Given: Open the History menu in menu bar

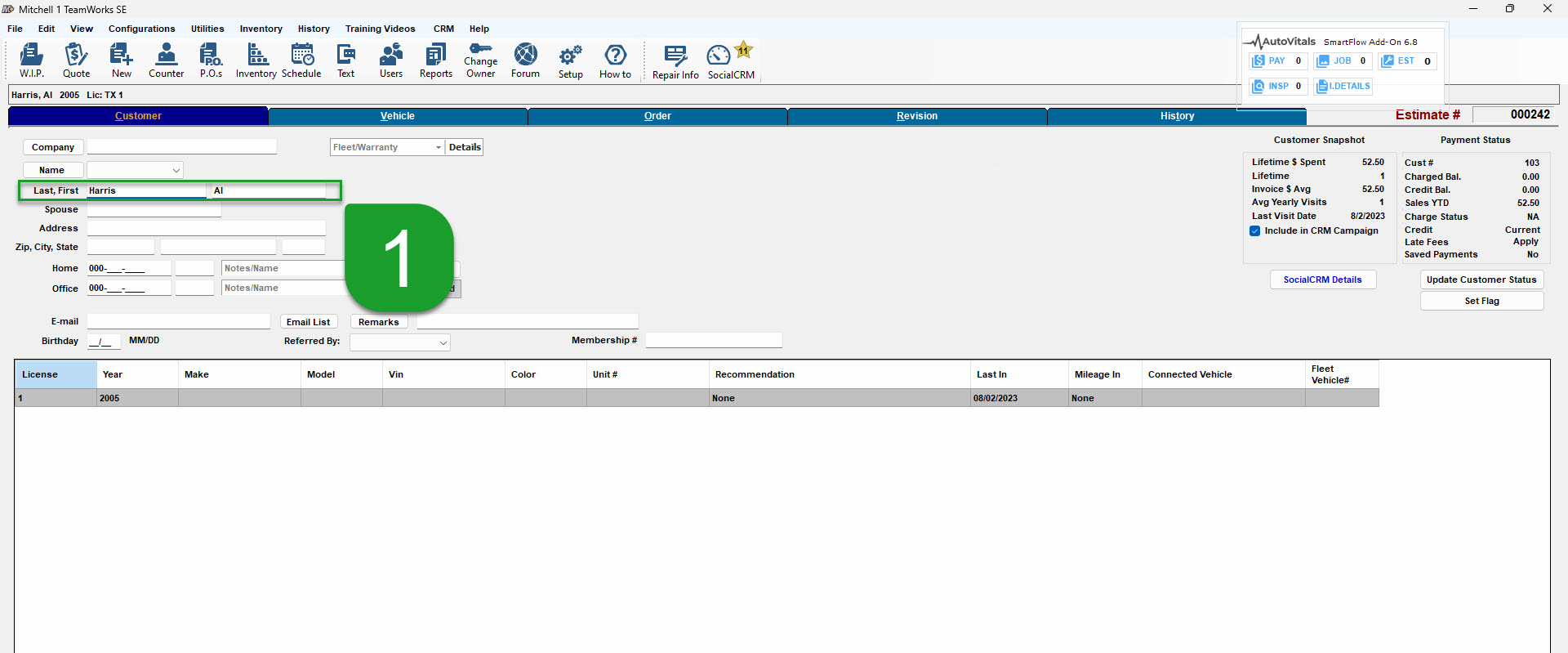Looking at the screenshot, I should click(x=314, y=29).
